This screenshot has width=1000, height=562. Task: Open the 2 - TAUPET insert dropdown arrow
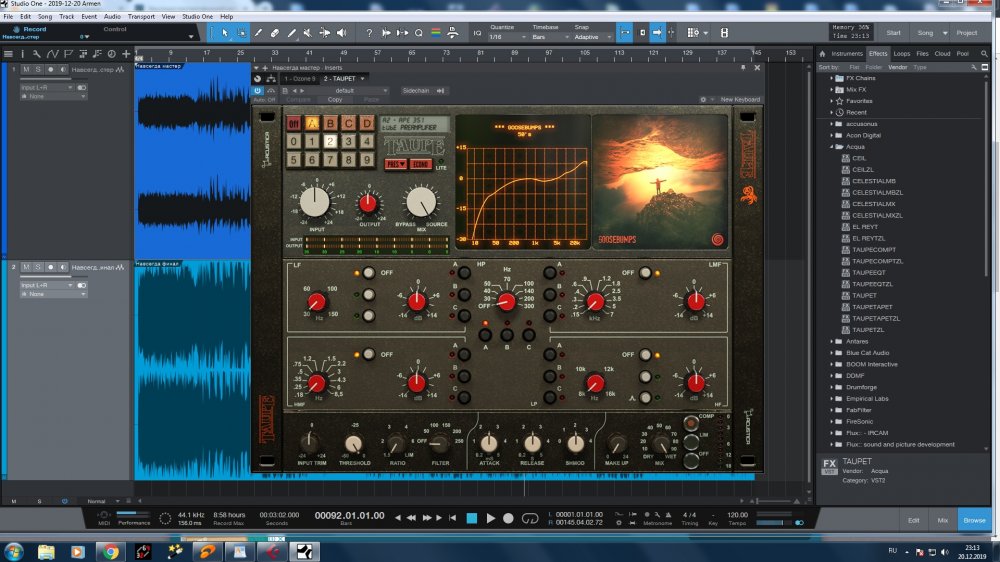coord(363,79)
